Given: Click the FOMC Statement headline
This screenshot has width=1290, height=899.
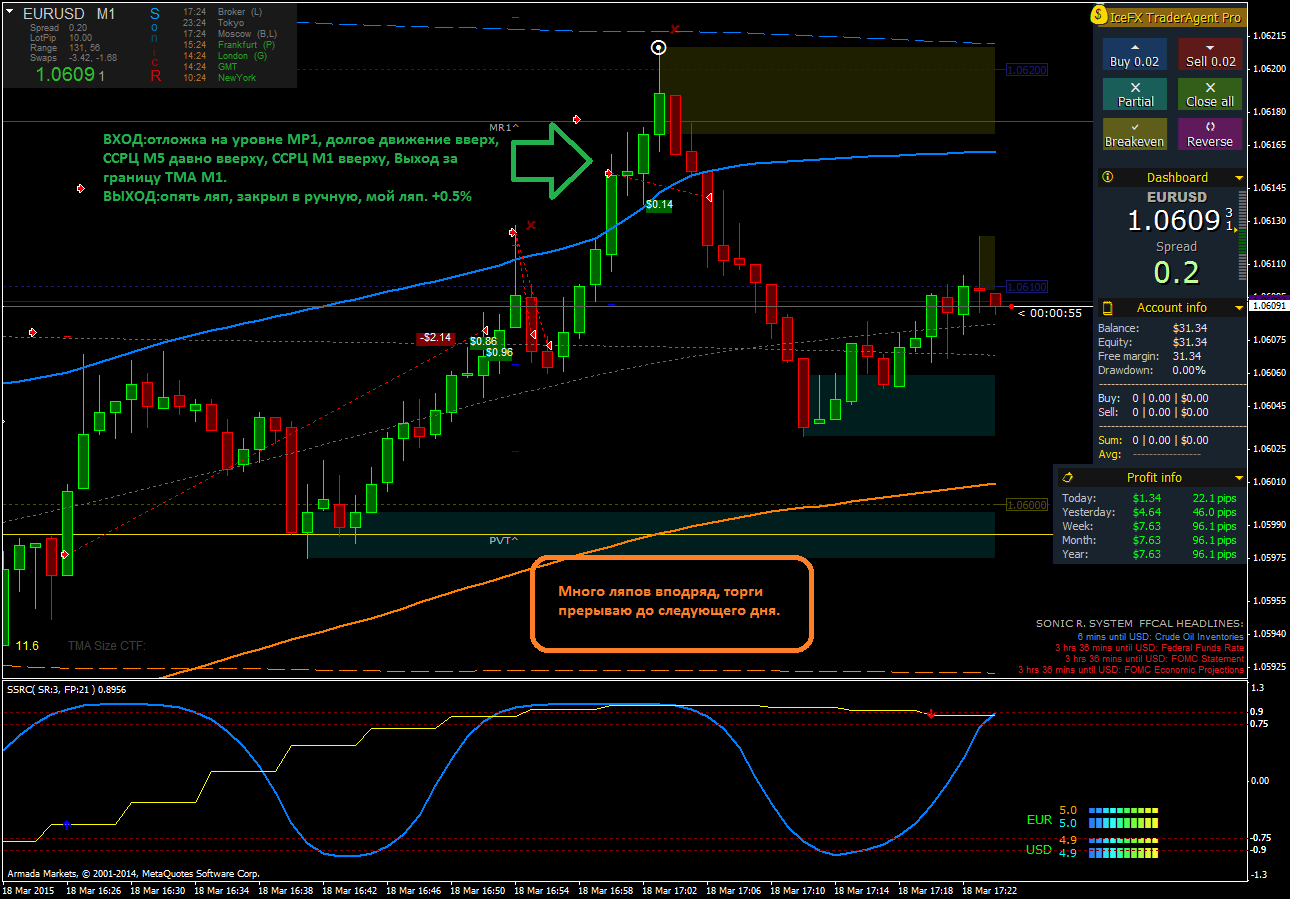Looking at the screenshot, I should point(1154,658).
